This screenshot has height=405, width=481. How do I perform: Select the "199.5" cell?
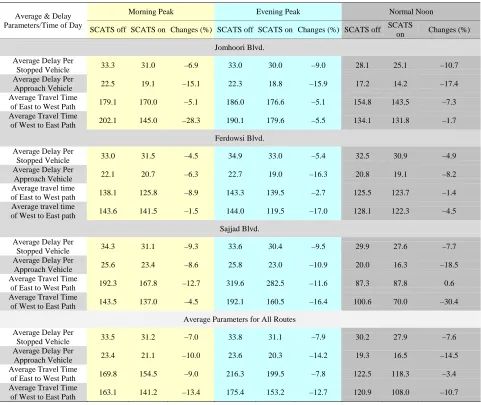[275, 374]
